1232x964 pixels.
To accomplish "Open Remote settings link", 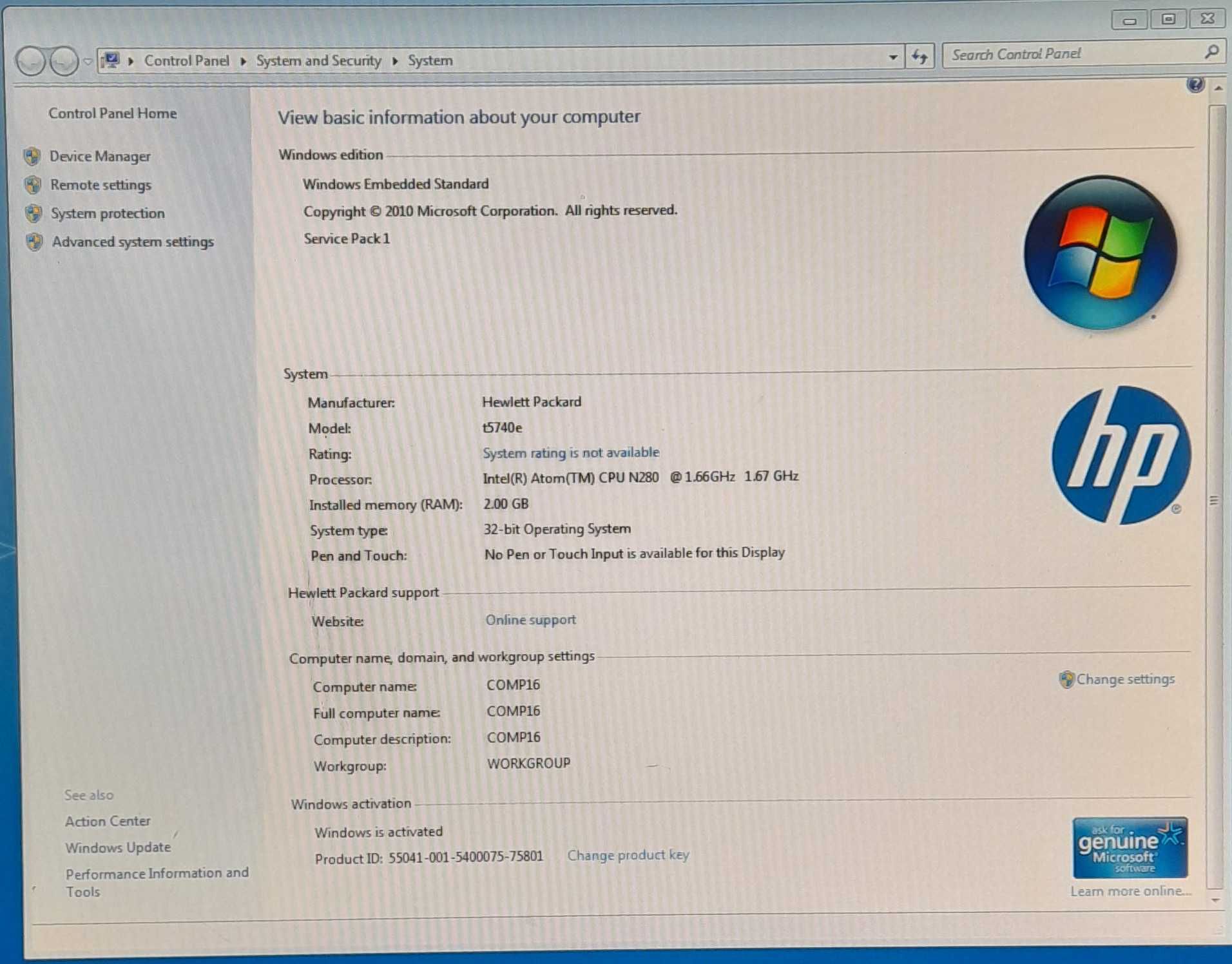I will 101,185.
